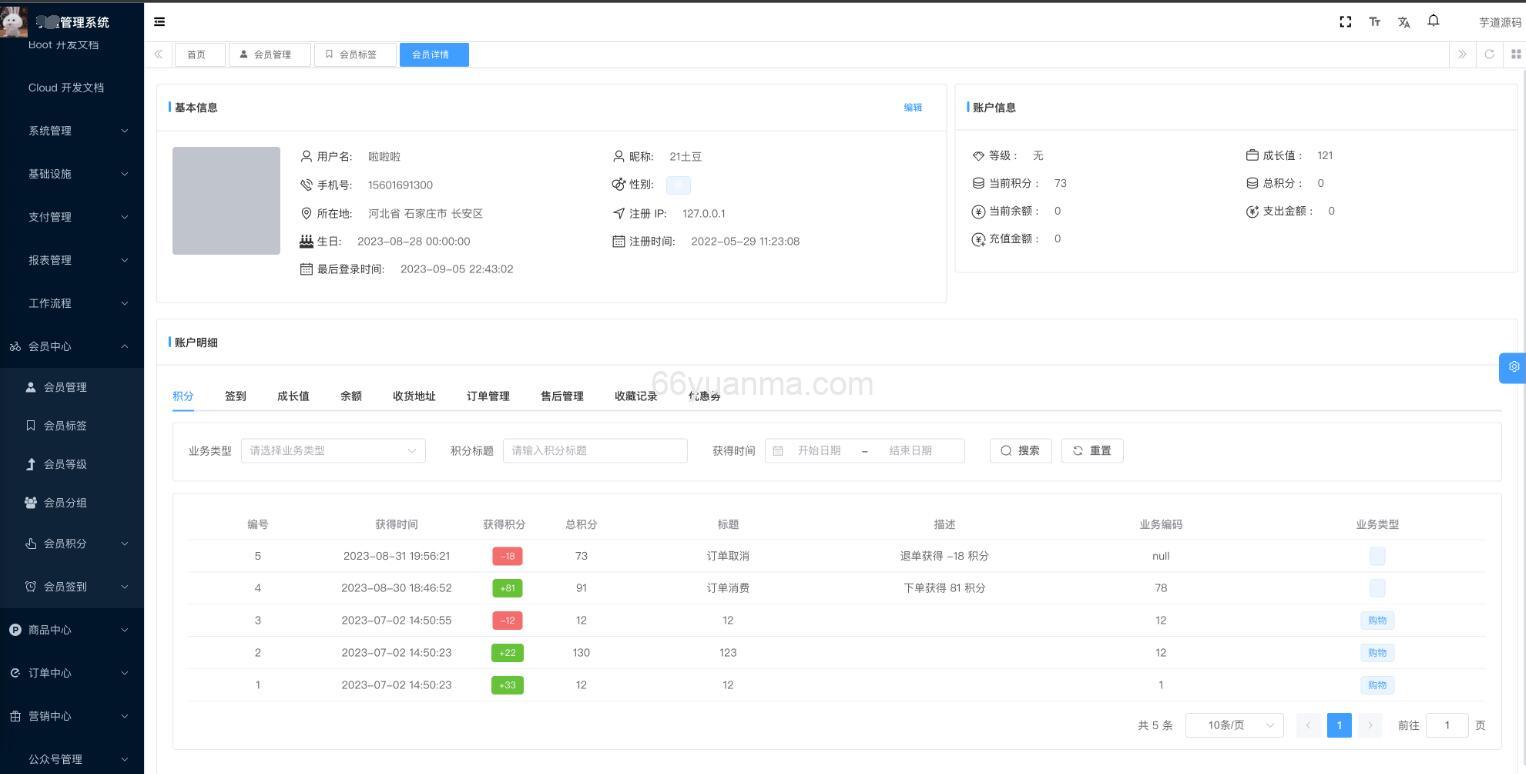Toggle the 性别 switch in basic info
This screenshot has width=1526, height=774.
678,184
